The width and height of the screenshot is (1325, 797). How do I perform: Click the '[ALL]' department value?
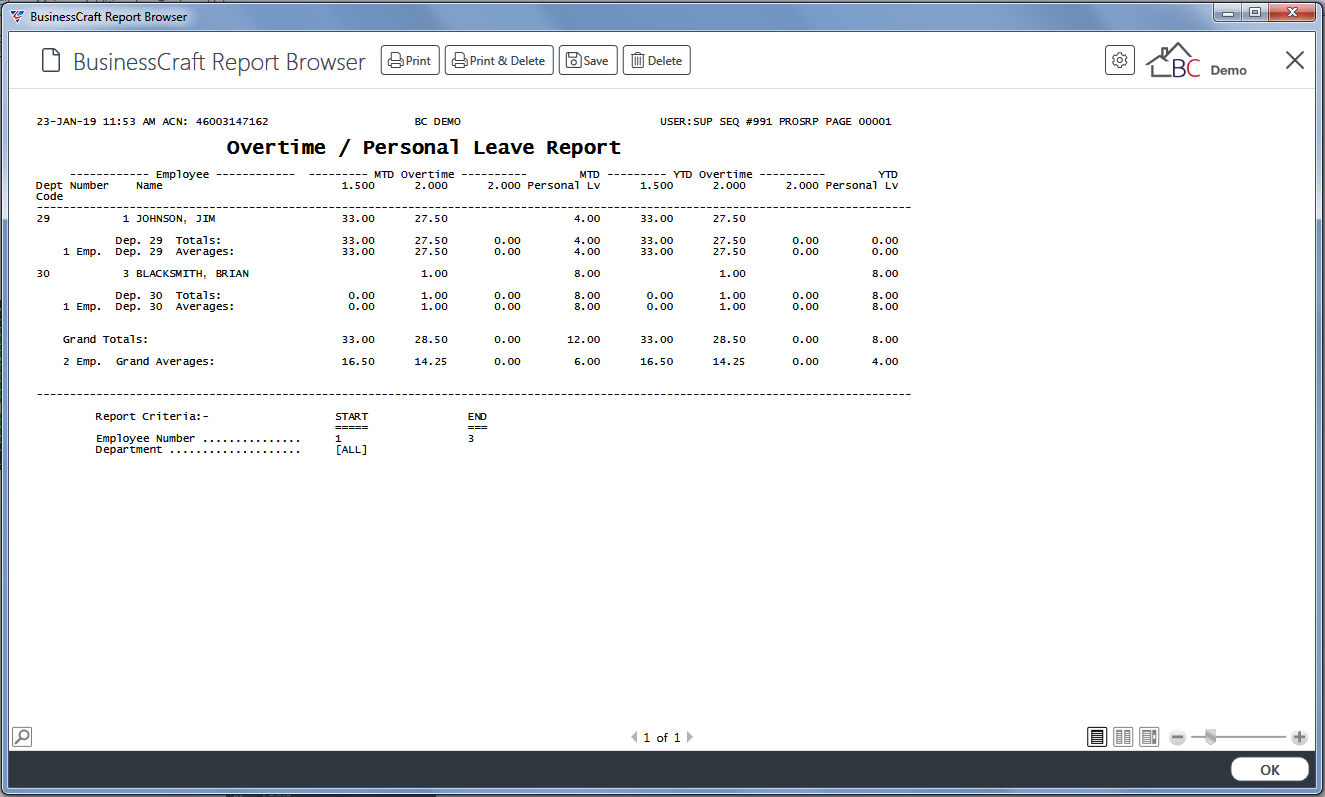coord(351,450)
